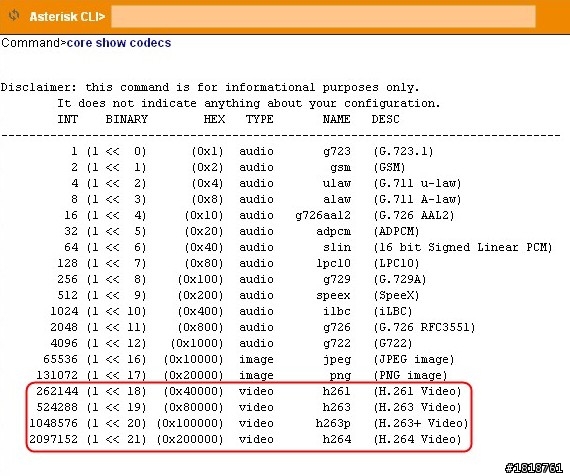This screenshot has height=476, width=570.
Task: Click the '(LPC10)' description
Action: point(397,263)
